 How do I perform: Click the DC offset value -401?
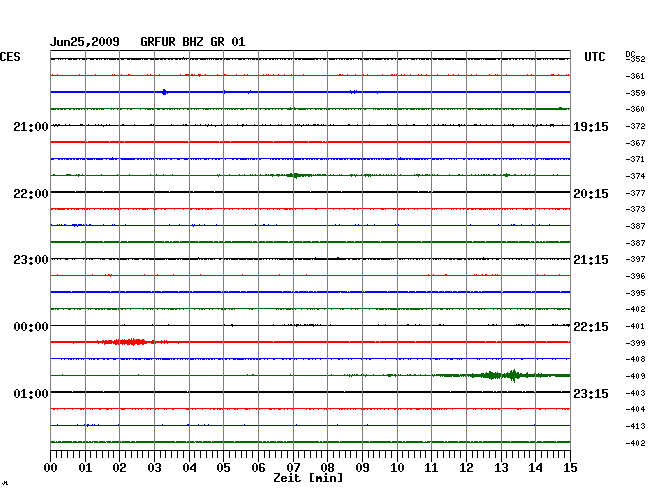pos(635,327)
